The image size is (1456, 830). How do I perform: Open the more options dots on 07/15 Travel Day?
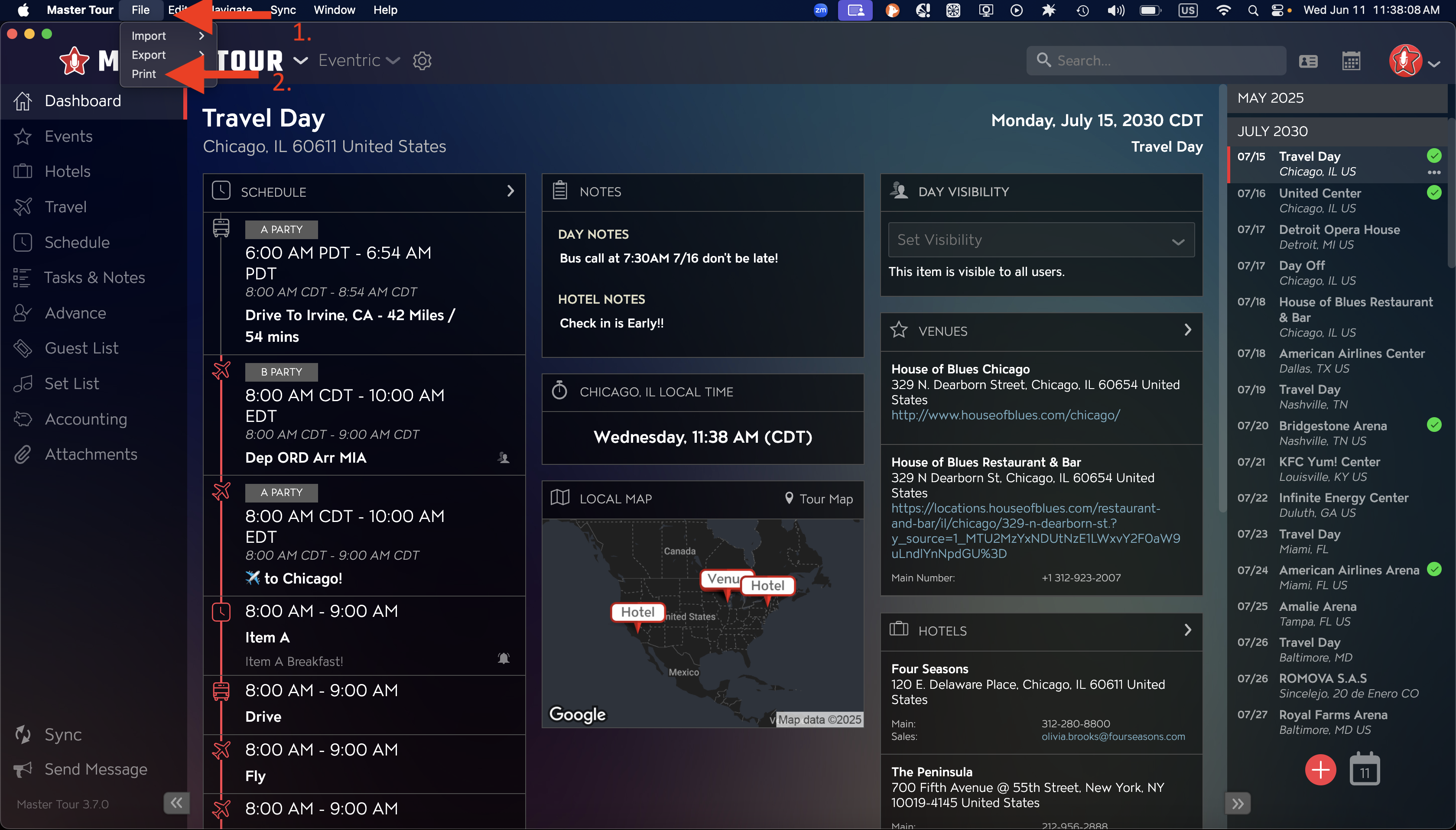pyautogui.click(x=1434, y=172)
